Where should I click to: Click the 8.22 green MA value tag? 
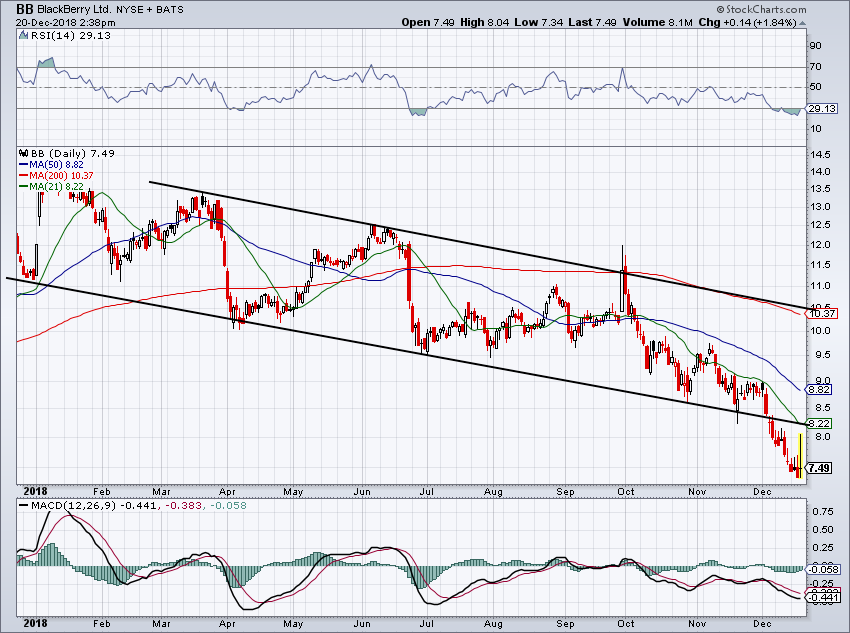coord(819,423)
